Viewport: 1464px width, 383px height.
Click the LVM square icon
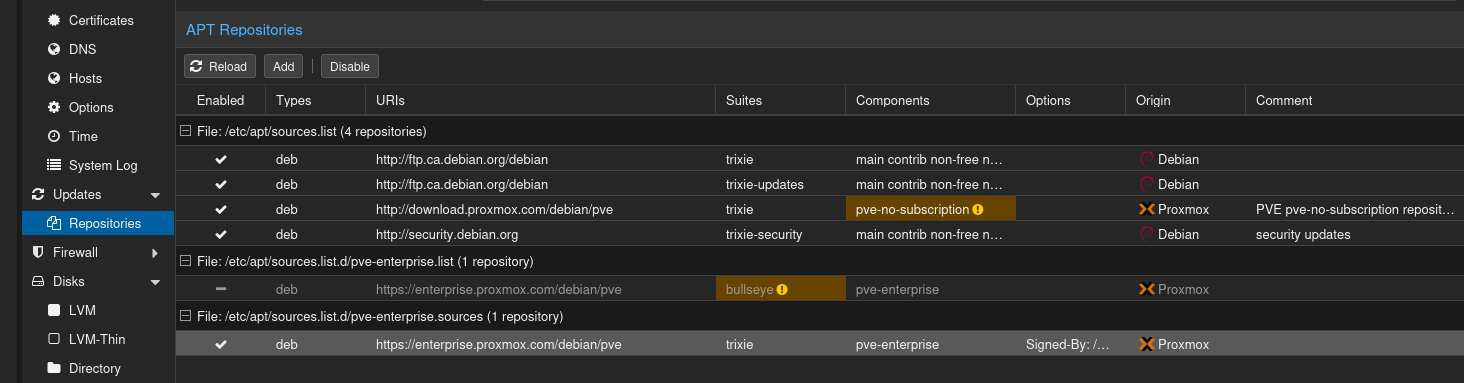pos(54,310)
